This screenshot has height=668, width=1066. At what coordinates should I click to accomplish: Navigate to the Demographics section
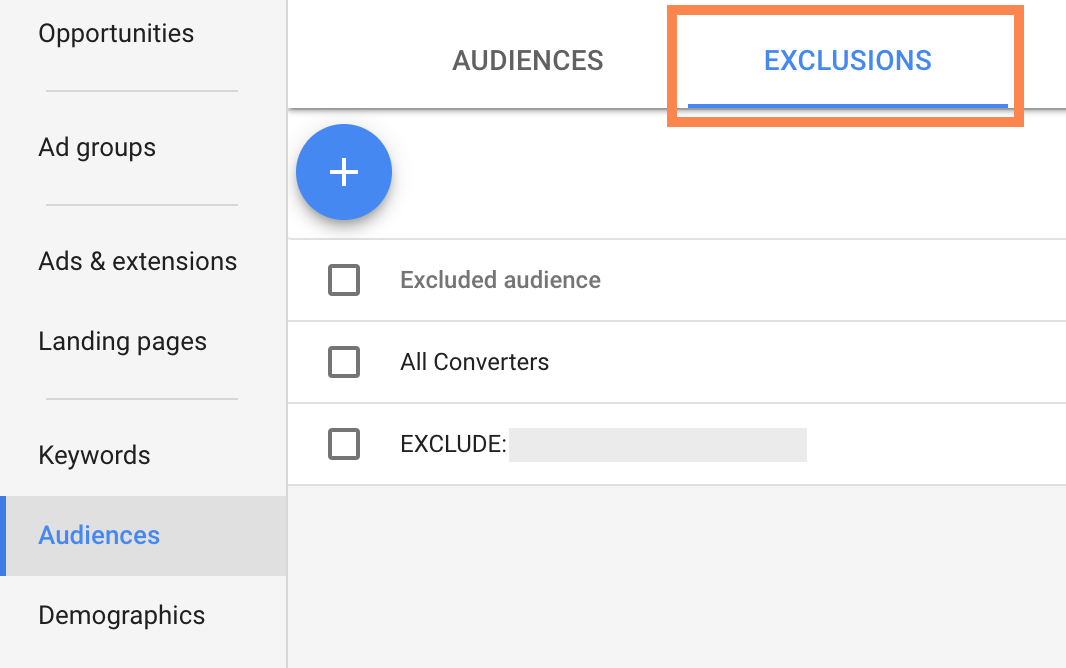coord(121,615)
